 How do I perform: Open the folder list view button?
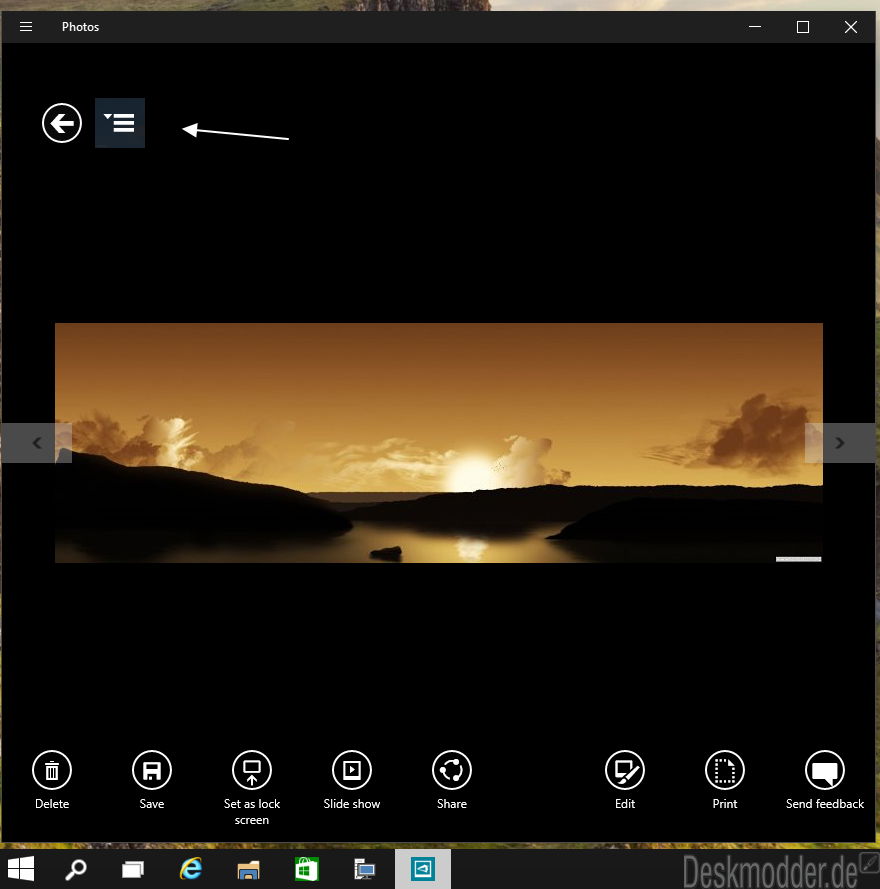(x=120, y=123)
